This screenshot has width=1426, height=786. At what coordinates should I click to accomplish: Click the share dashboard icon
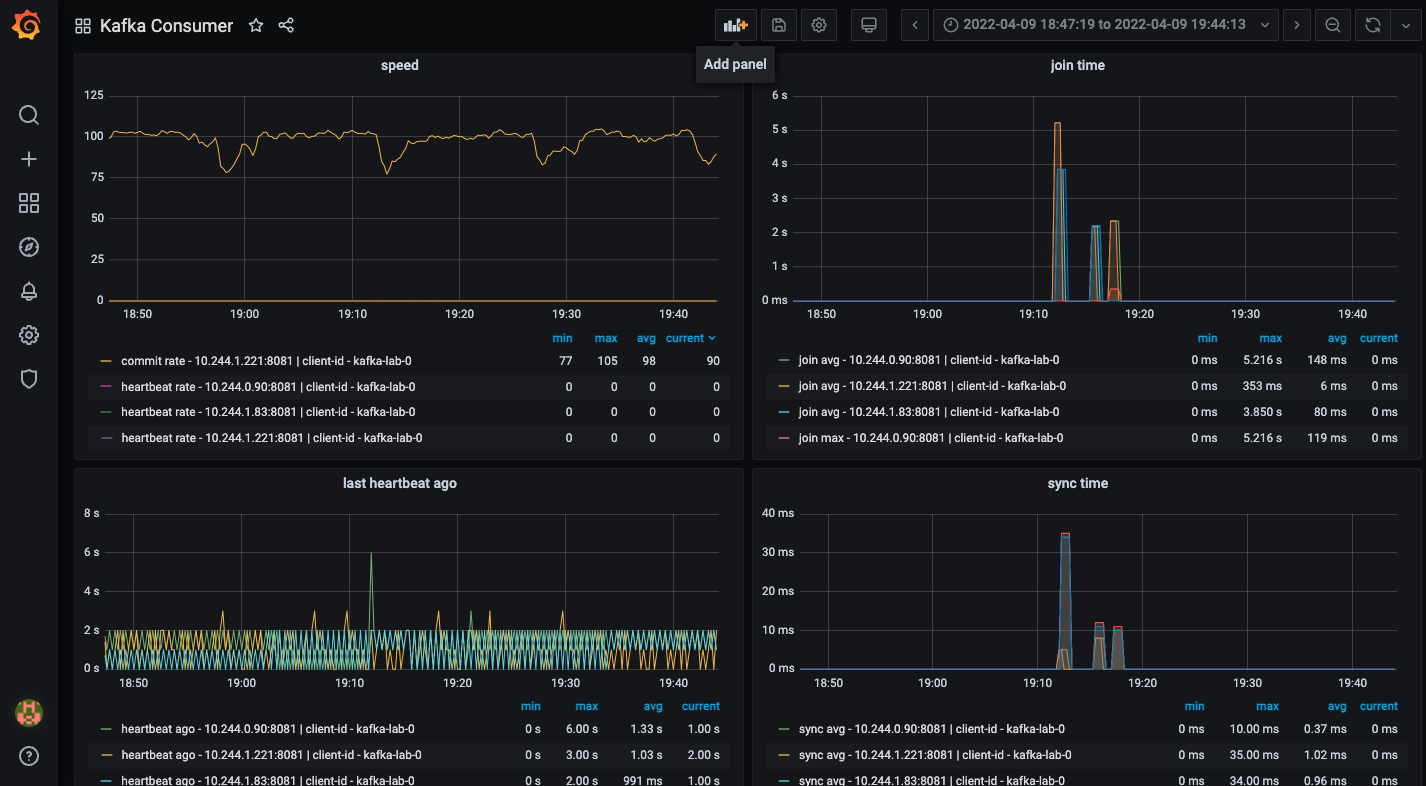click(286, 26)
